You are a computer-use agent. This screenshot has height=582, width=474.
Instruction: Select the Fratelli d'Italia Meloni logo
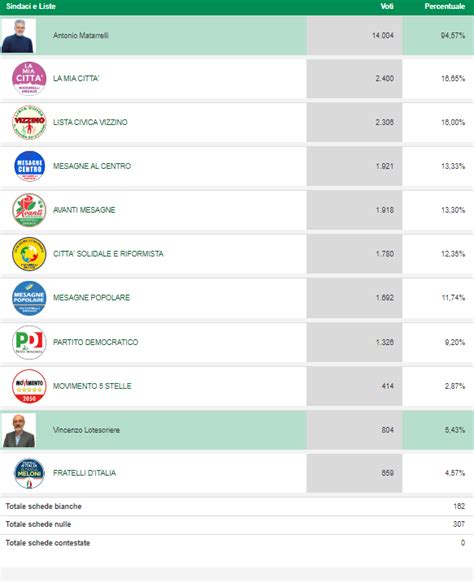click(29, 473)
